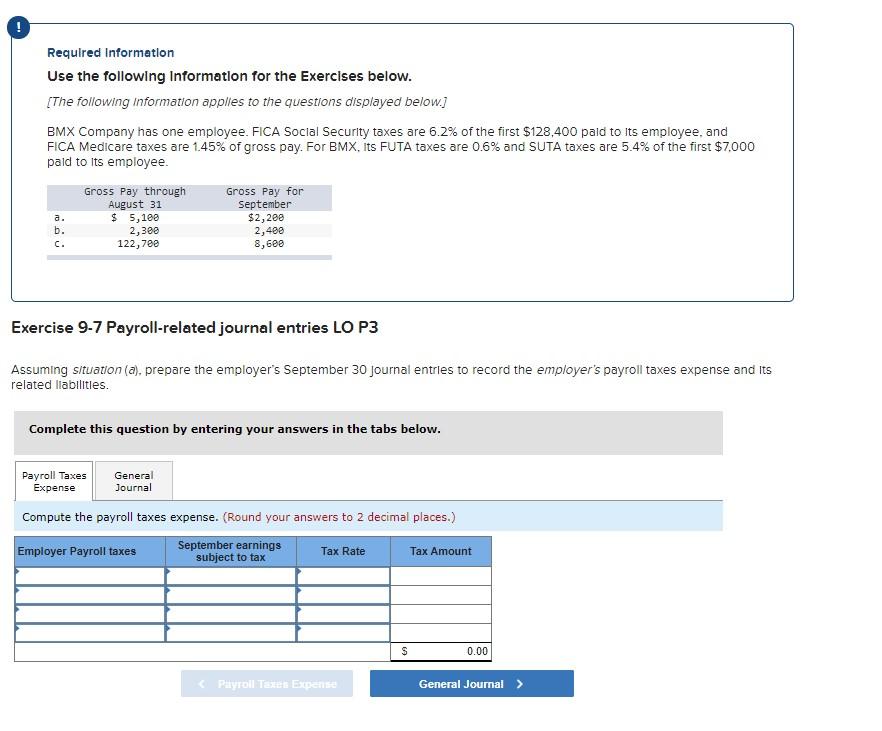Select third row September earnings field
The width and height of the screenshot is (882, 731).
231,614
